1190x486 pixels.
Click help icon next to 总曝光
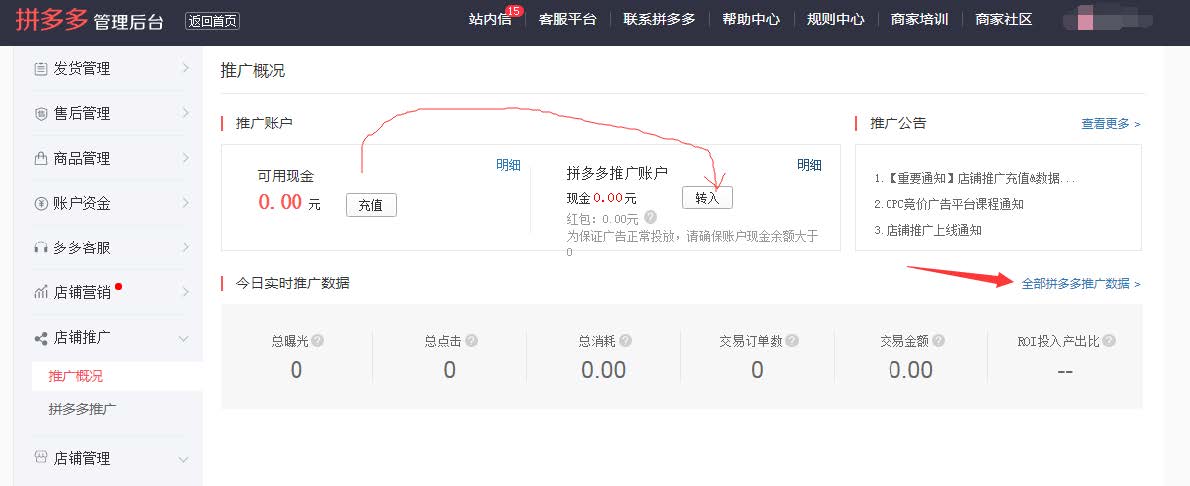tap(317, 341)
